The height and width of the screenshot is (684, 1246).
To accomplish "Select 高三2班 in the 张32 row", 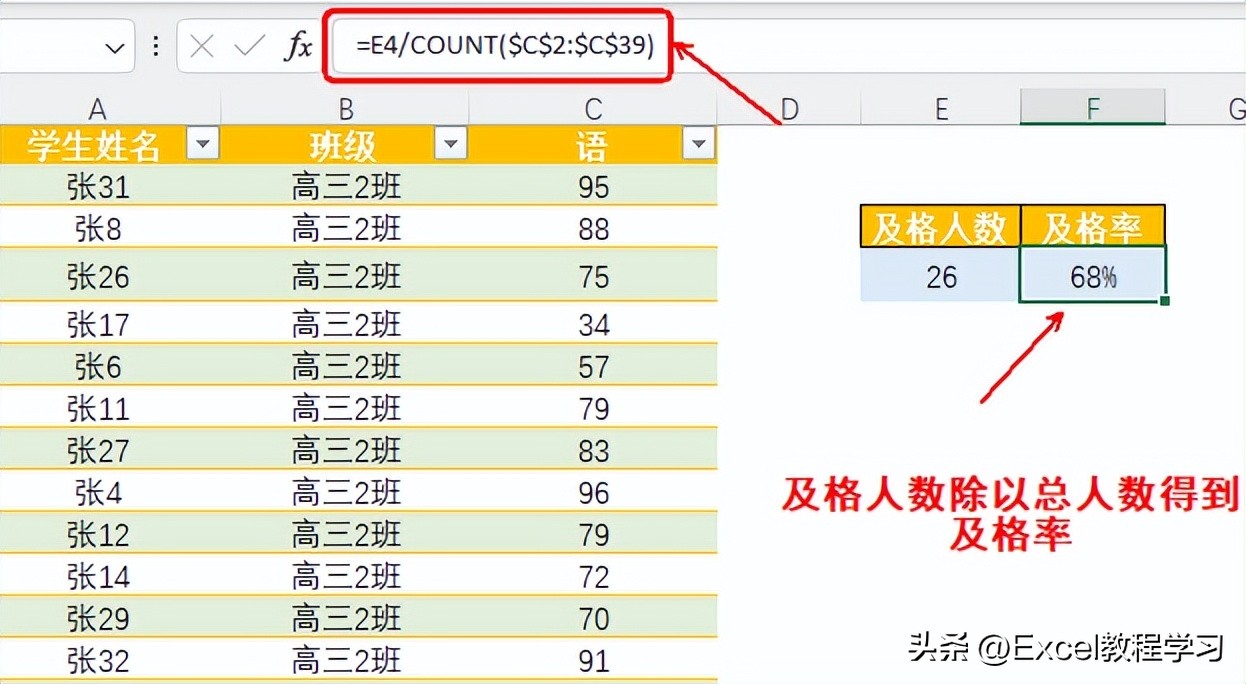I will pos(346,660).
